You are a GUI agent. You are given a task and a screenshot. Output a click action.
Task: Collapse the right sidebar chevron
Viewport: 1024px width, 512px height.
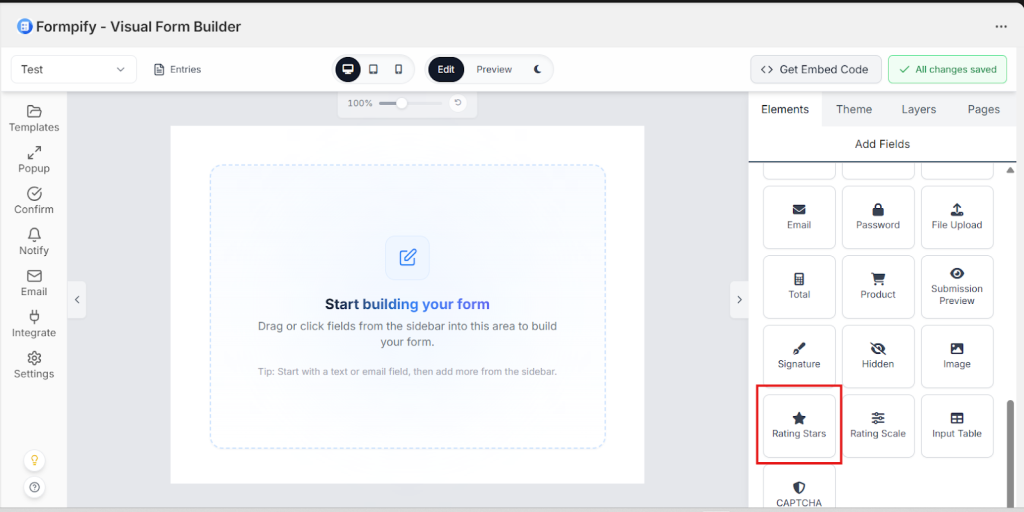[x=739, y=299]
